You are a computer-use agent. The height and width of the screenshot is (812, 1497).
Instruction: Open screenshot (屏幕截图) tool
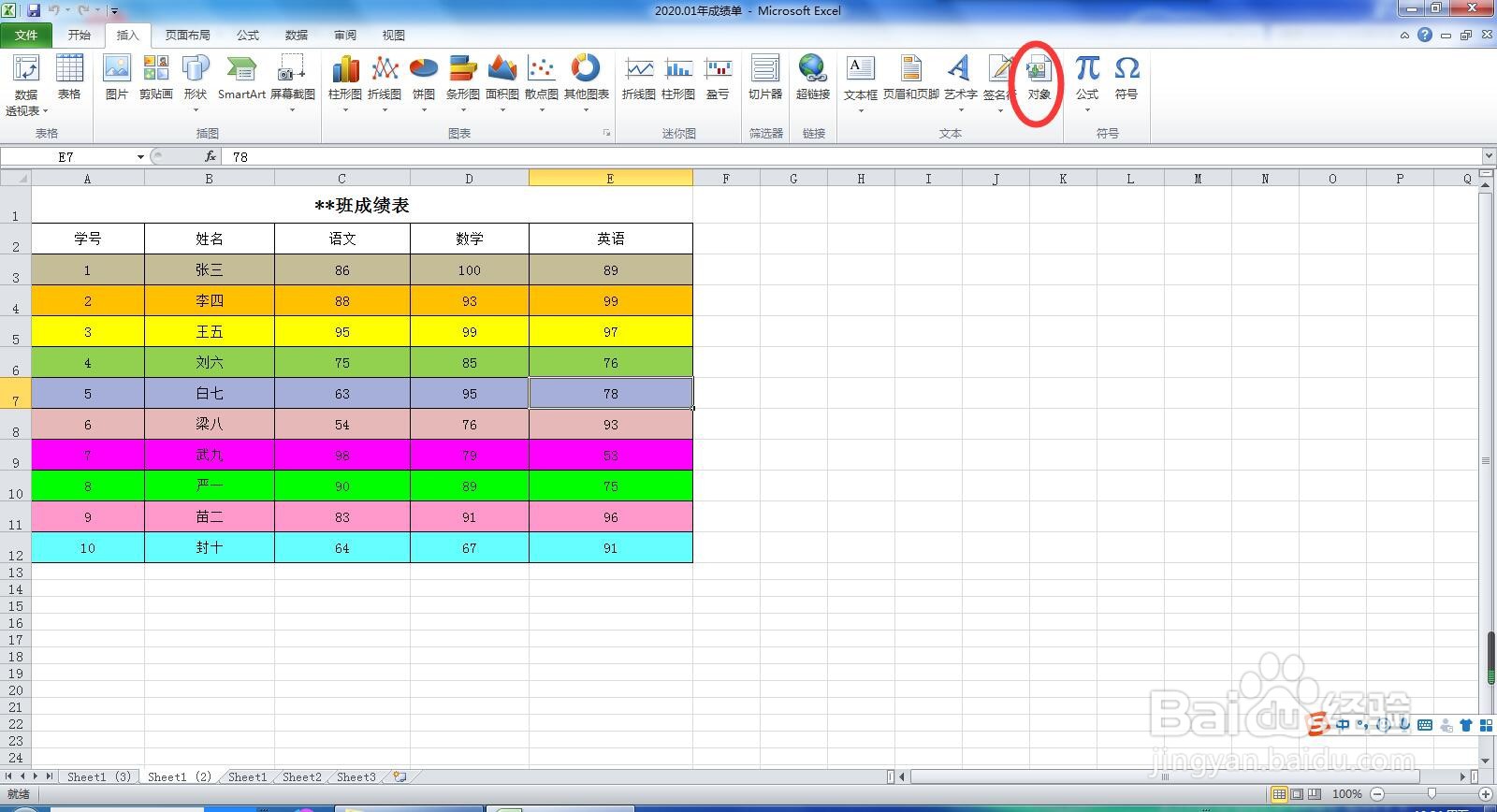[292, 84]
